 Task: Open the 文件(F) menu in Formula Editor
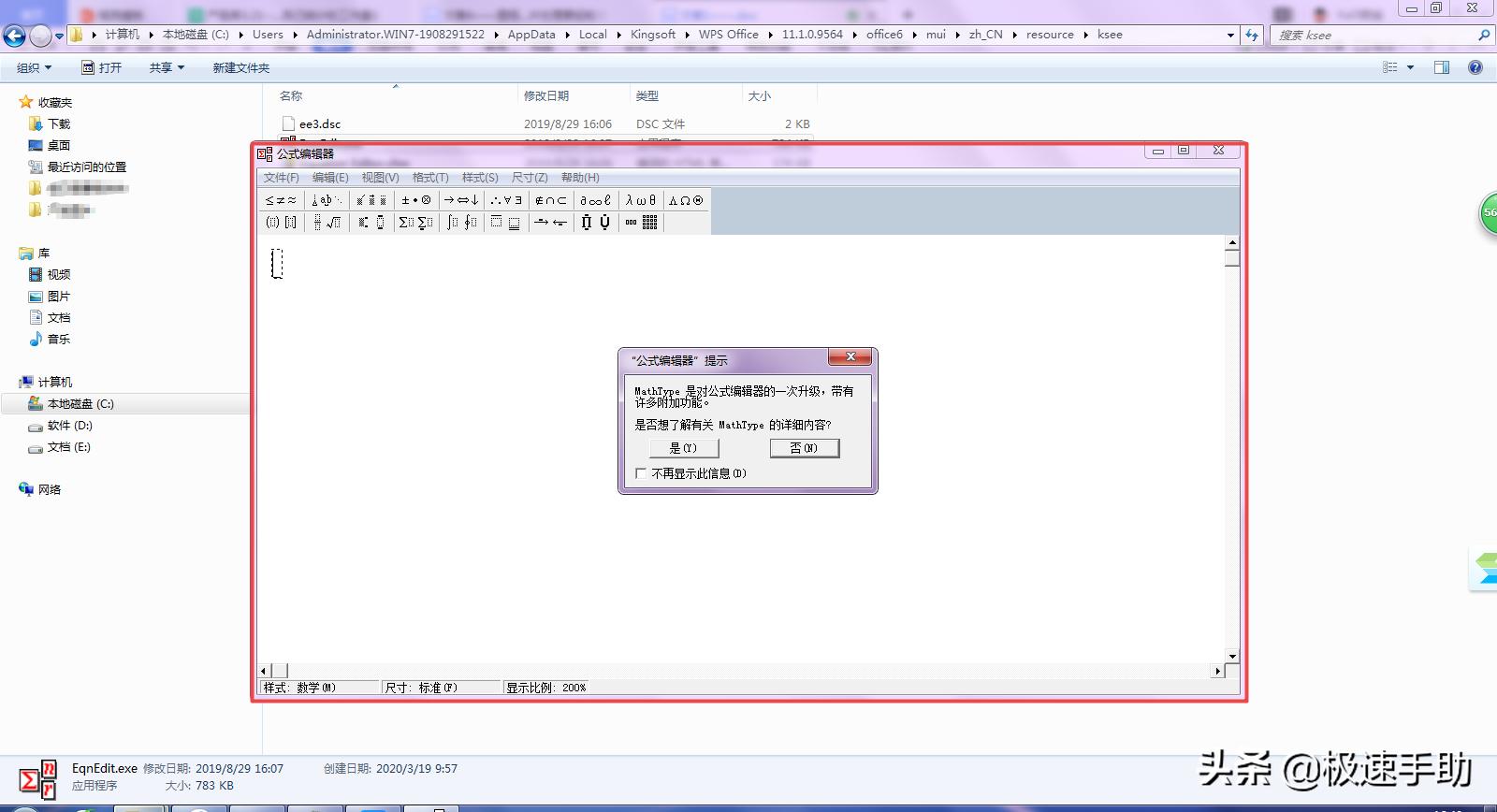tap(282, 178)
